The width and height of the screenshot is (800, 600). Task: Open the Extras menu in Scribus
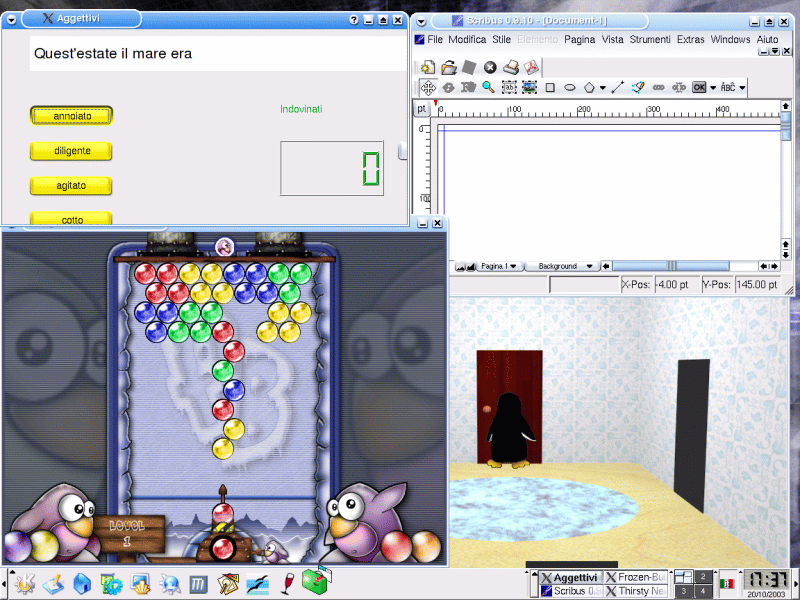[690, 39]
